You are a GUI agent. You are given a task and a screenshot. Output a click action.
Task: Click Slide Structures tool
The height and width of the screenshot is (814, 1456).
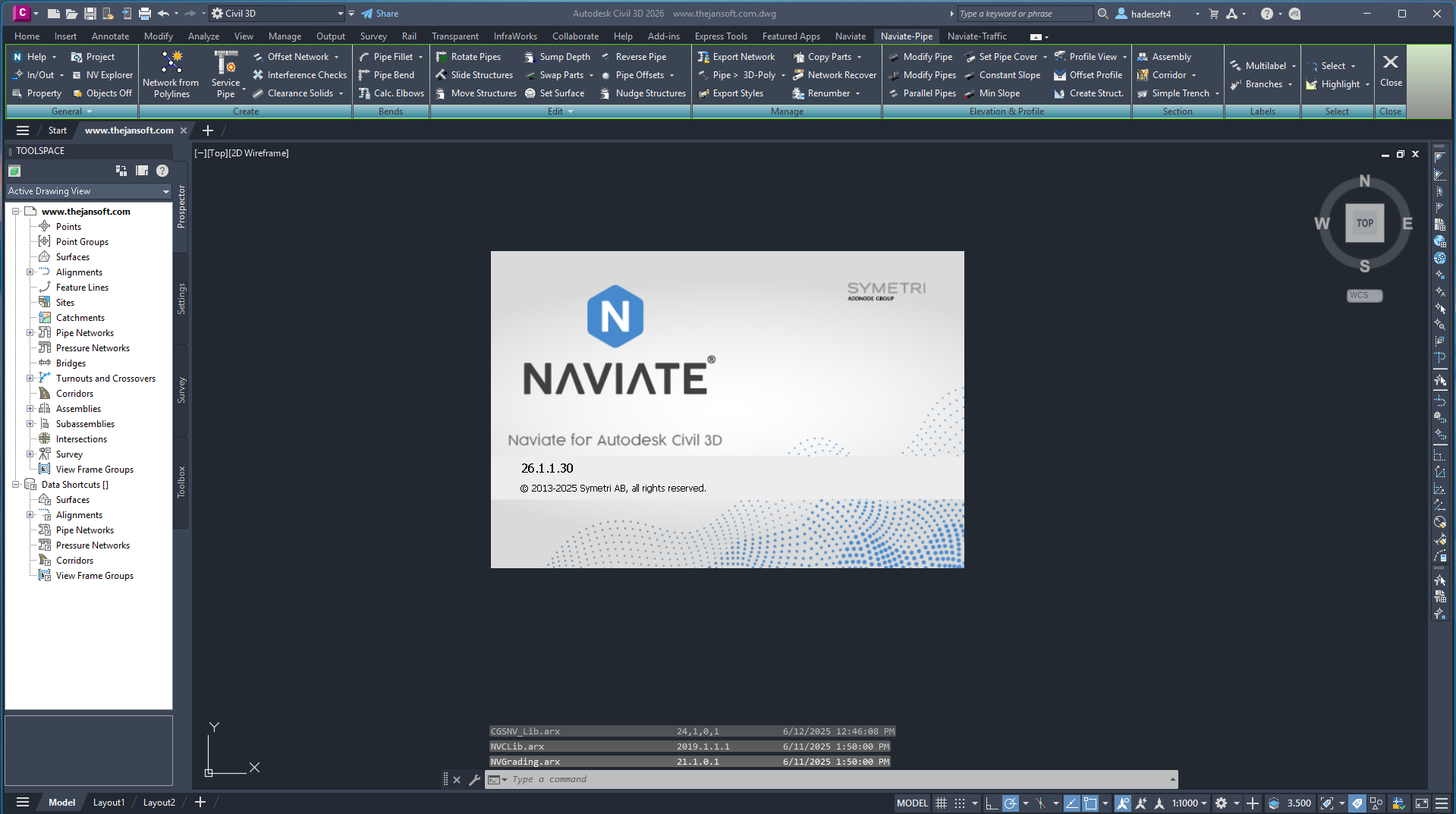474,75
